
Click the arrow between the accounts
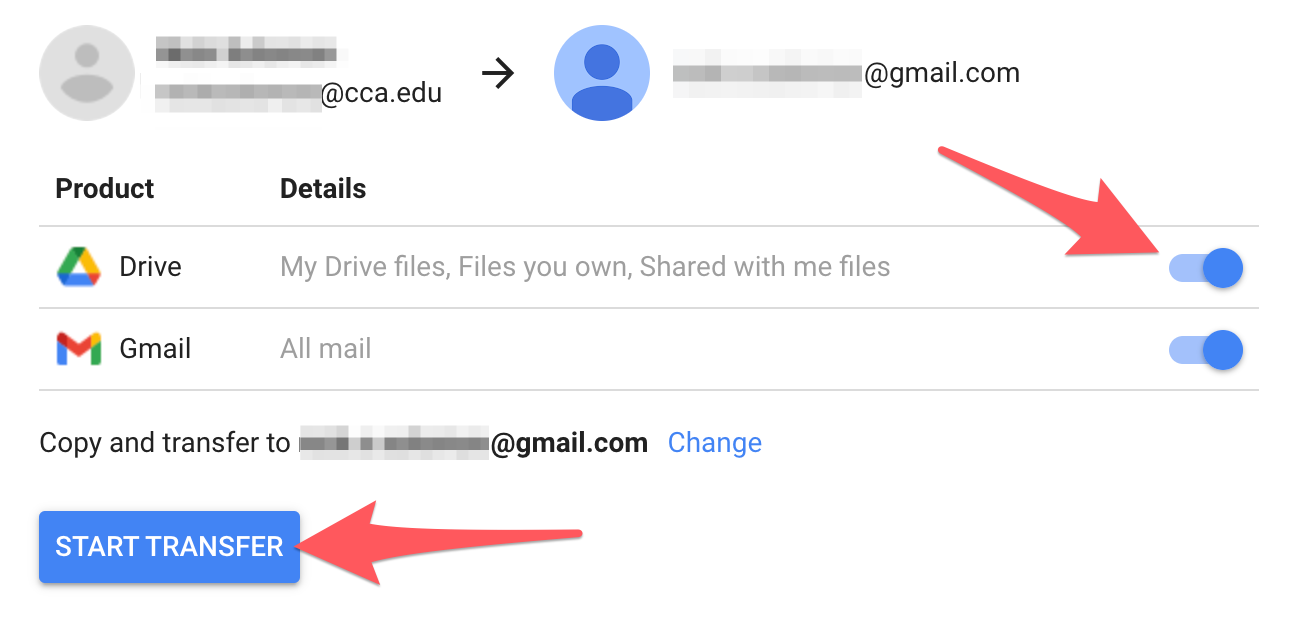497,73
